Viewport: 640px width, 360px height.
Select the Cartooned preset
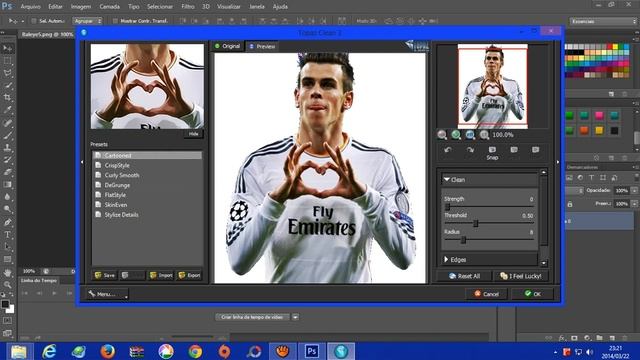click(x=147, y=156)
